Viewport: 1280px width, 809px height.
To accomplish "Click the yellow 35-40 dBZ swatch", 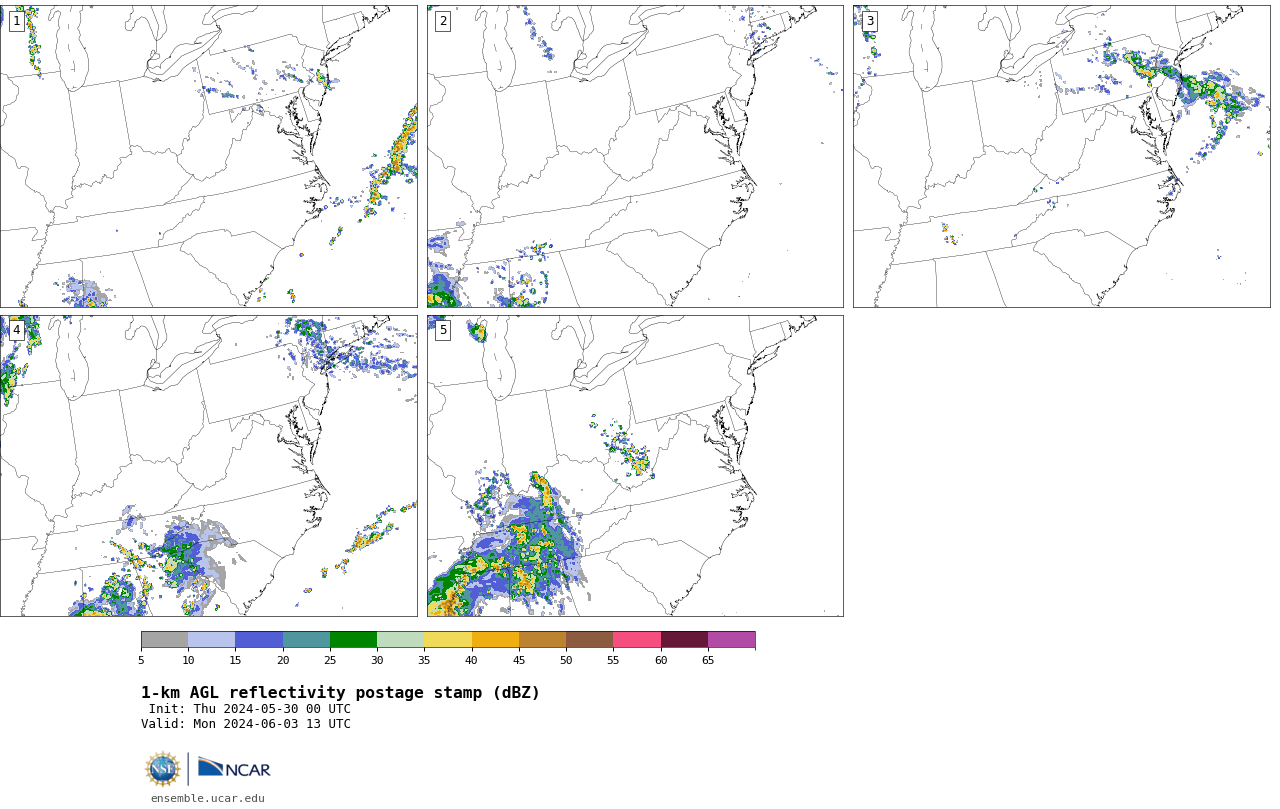I will [x=448, y=640].
